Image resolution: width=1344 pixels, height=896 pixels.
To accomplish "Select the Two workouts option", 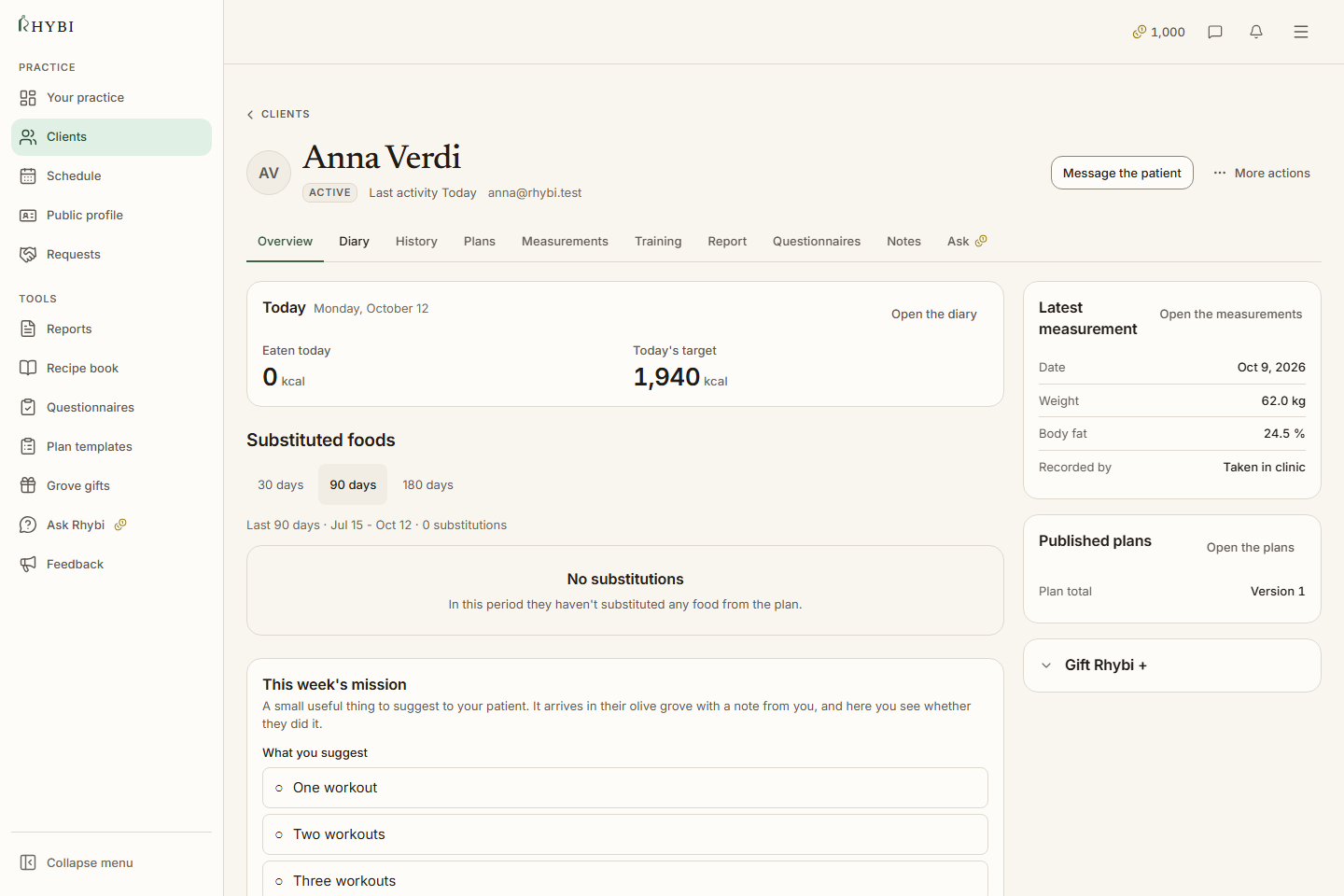I will (x=625, y=834).
